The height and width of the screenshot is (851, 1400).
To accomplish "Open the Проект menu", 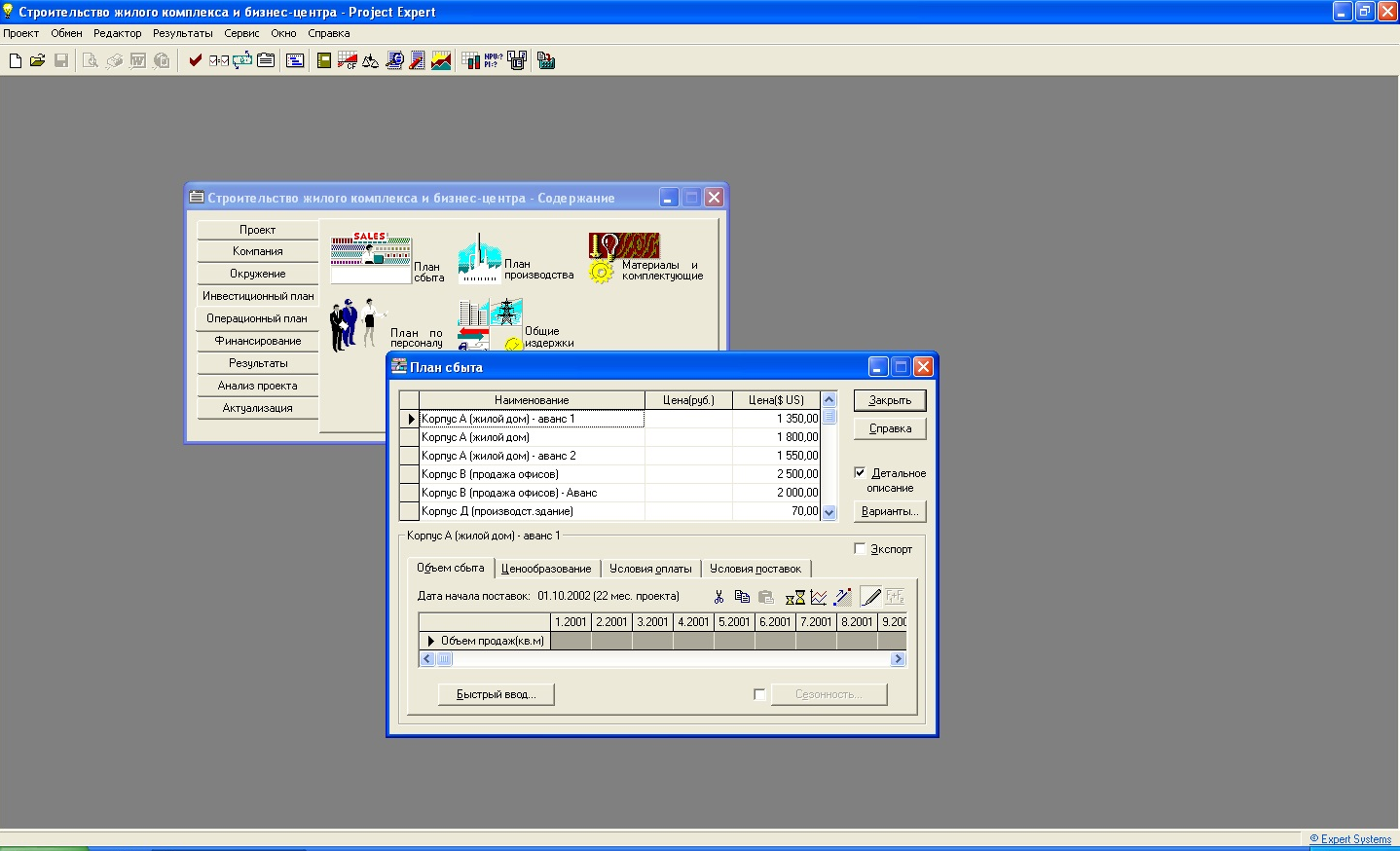I will coord(21,33).
